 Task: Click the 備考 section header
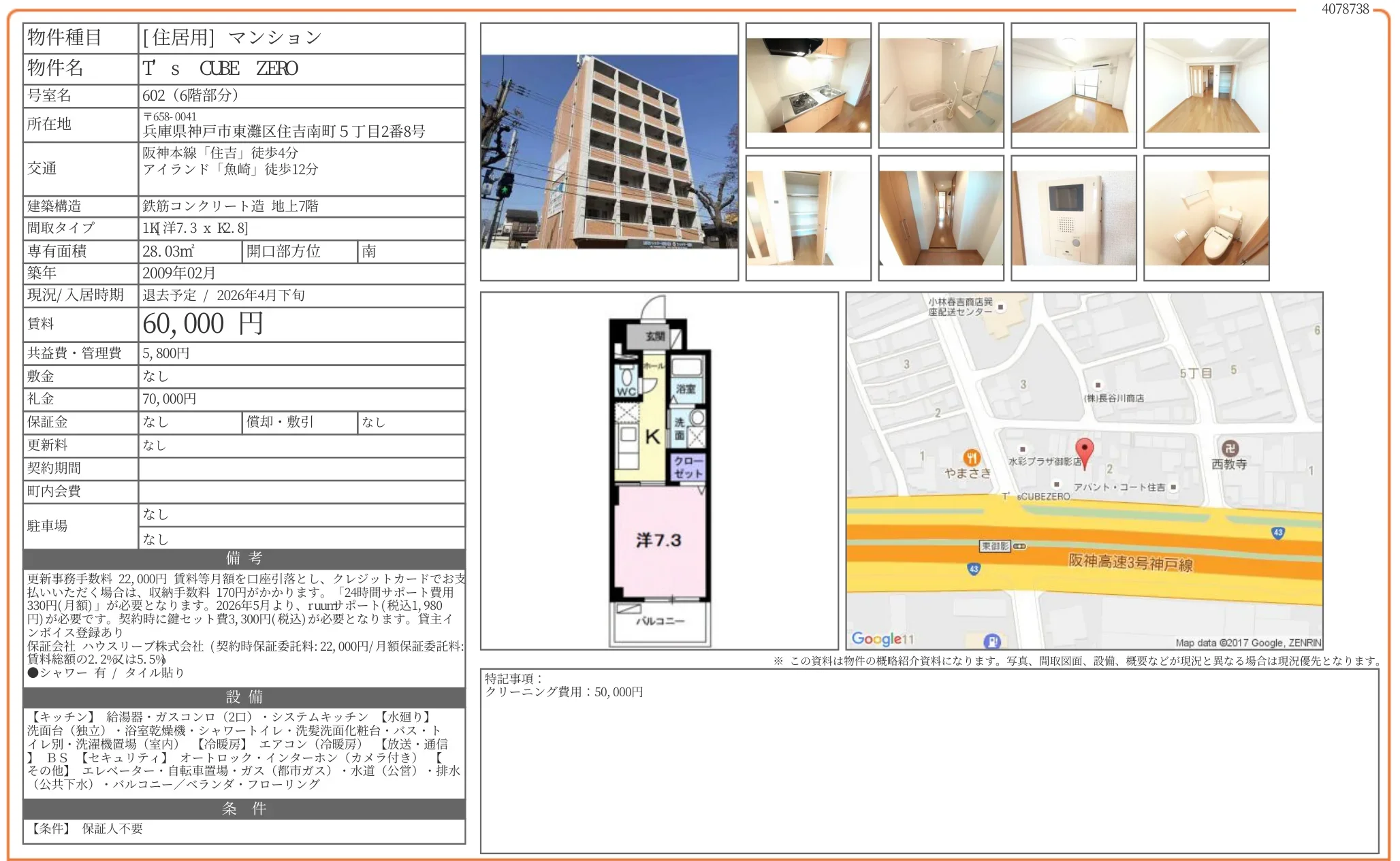pyautogui.click(x=244, y=558)
